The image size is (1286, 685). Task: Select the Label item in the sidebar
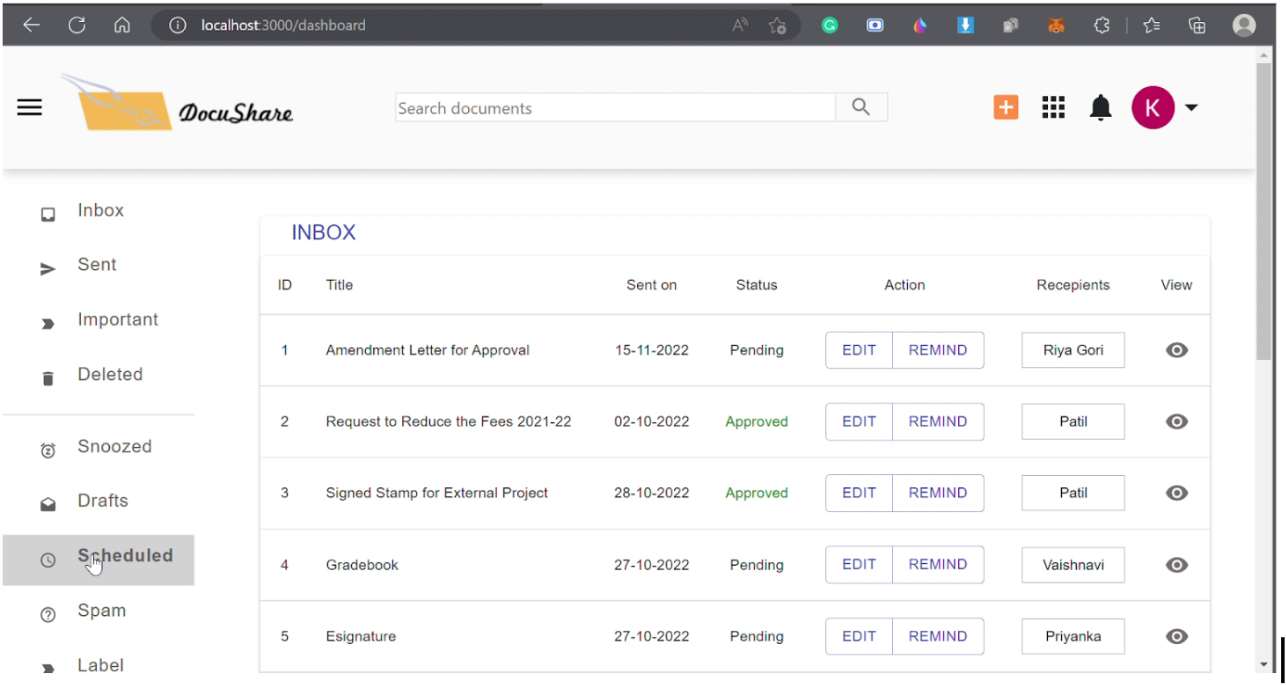(x=100, y=665)
